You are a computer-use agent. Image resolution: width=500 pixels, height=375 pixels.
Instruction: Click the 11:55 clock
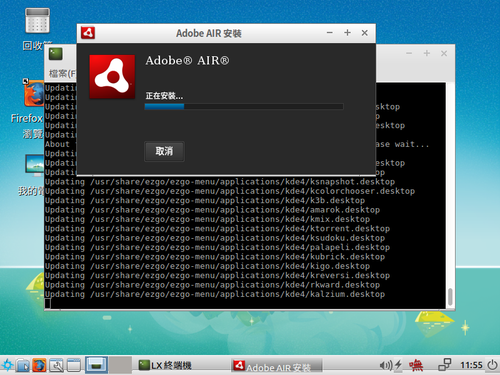tap(471, 365)
